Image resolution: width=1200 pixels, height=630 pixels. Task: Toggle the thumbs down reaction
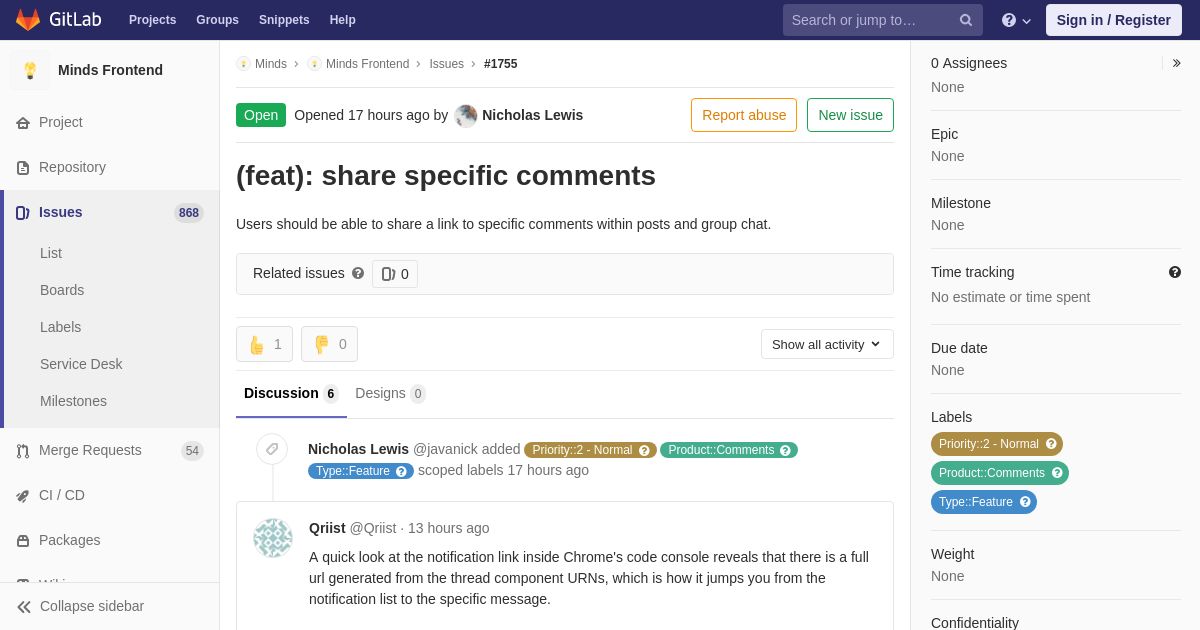point(329,344)
